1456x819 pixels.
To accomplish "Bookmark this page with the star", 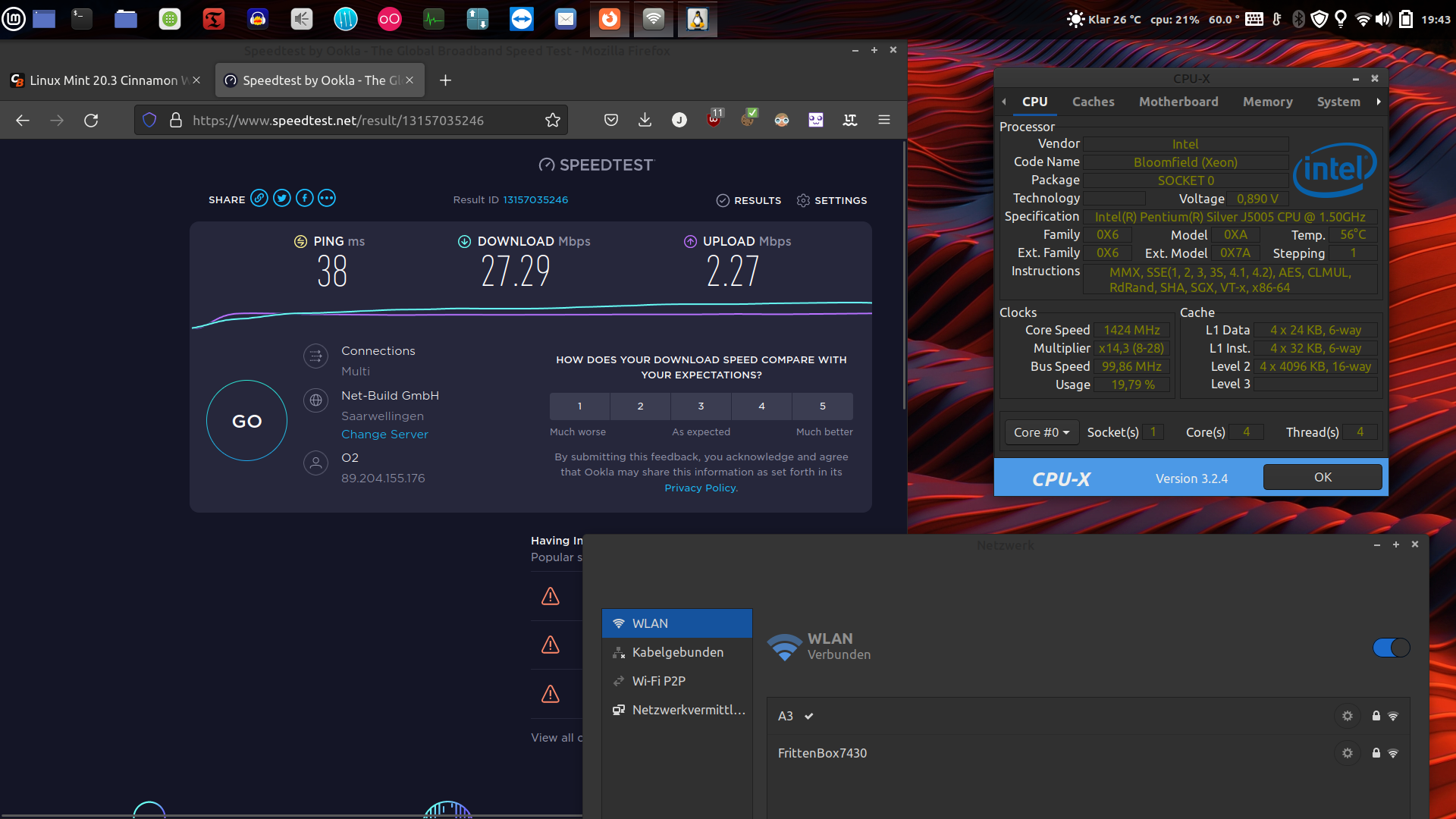I will click(553, 120).
